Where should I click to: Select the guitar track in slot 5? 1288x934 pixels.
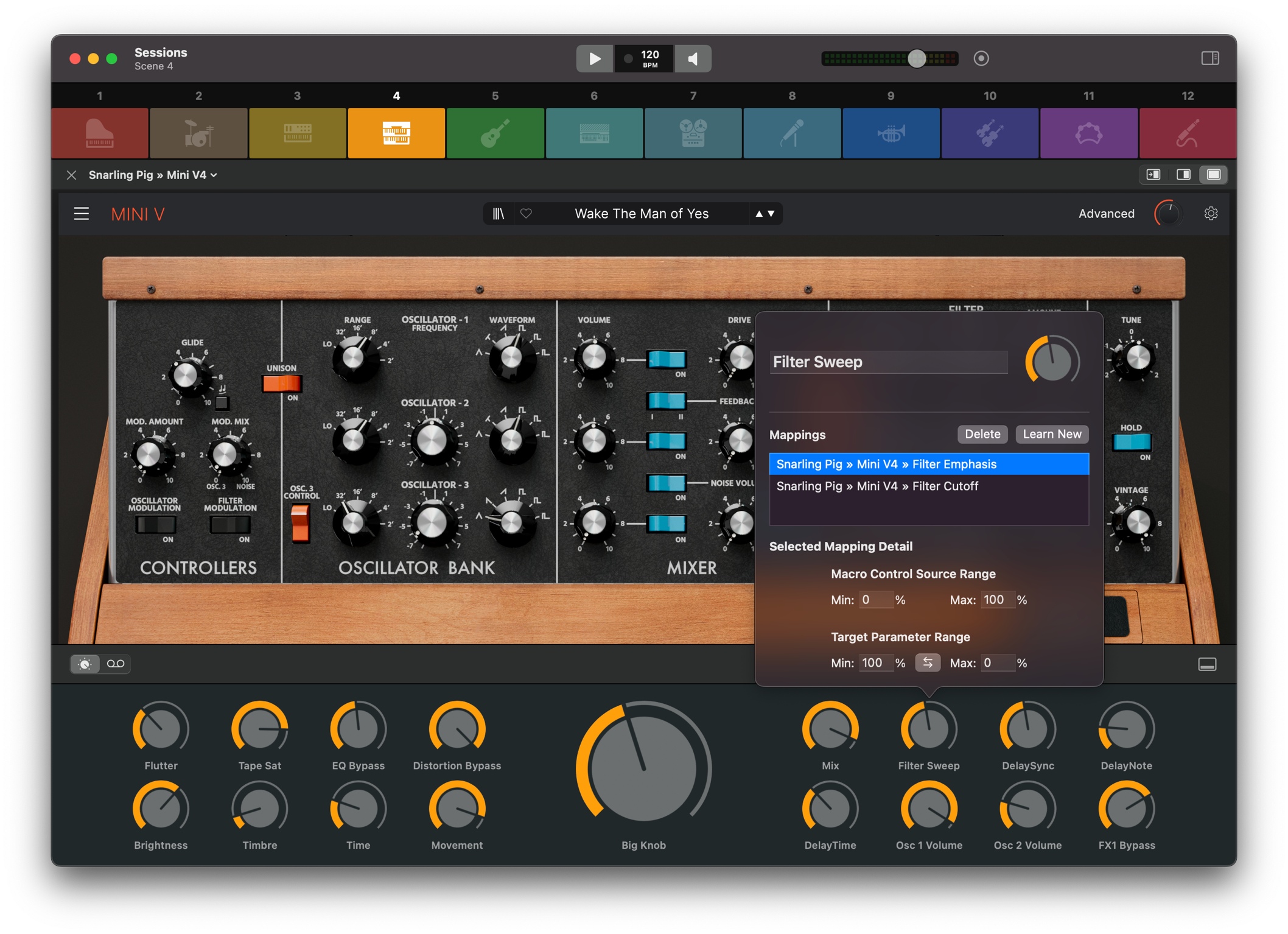coord(495,133)
